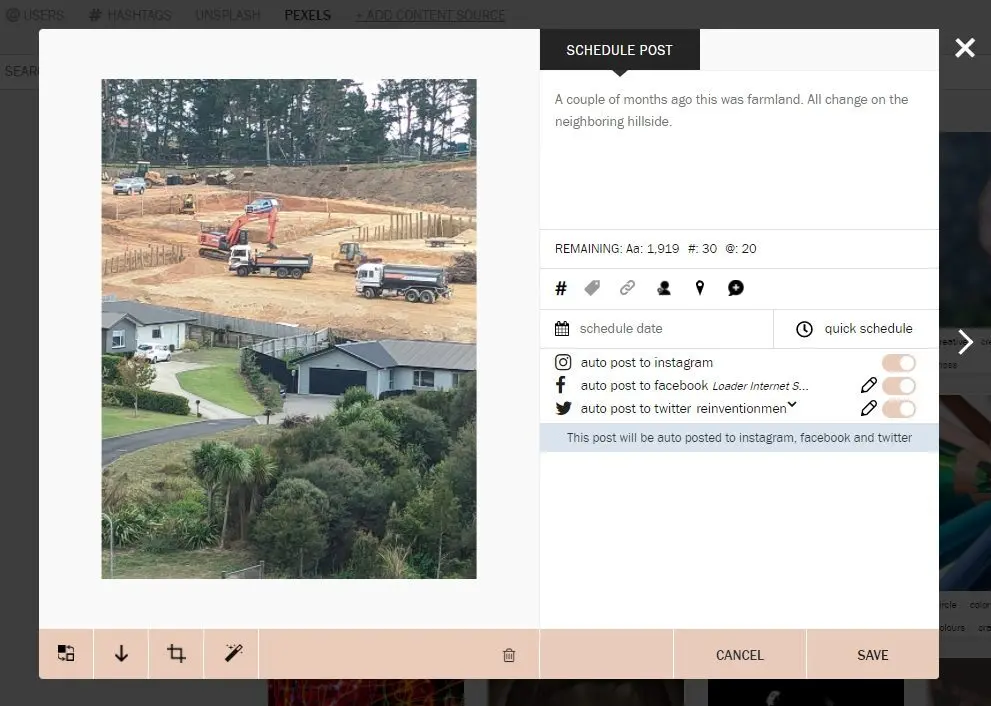
Task: Download the image with arrow icon
Action: [x=121, y=654]
